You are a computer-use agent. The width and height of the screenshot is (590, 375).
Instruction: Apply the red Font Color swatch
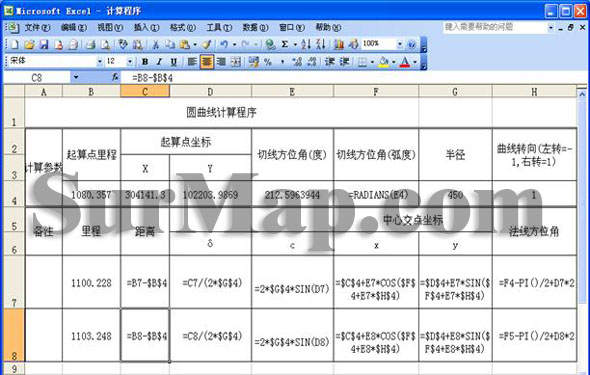405,62
